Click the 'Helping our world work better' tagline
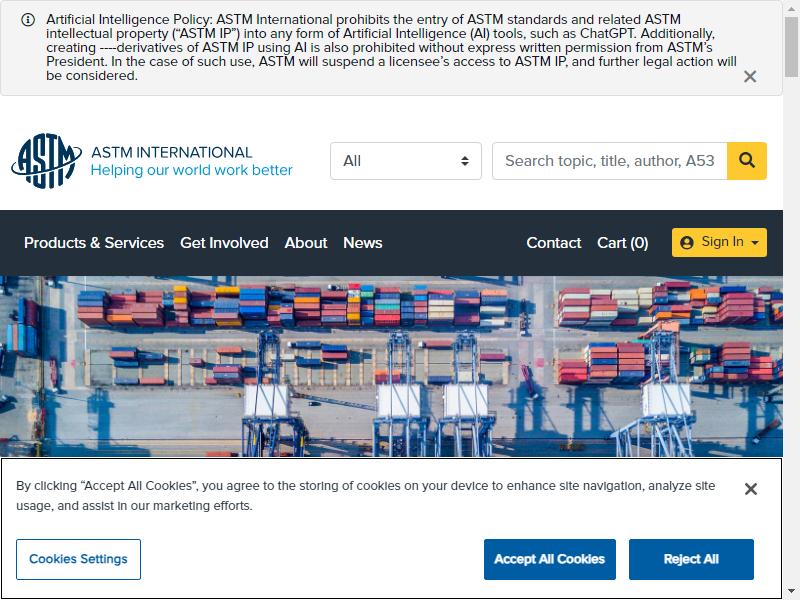This screenshot has height=600, width=800. 191,170
